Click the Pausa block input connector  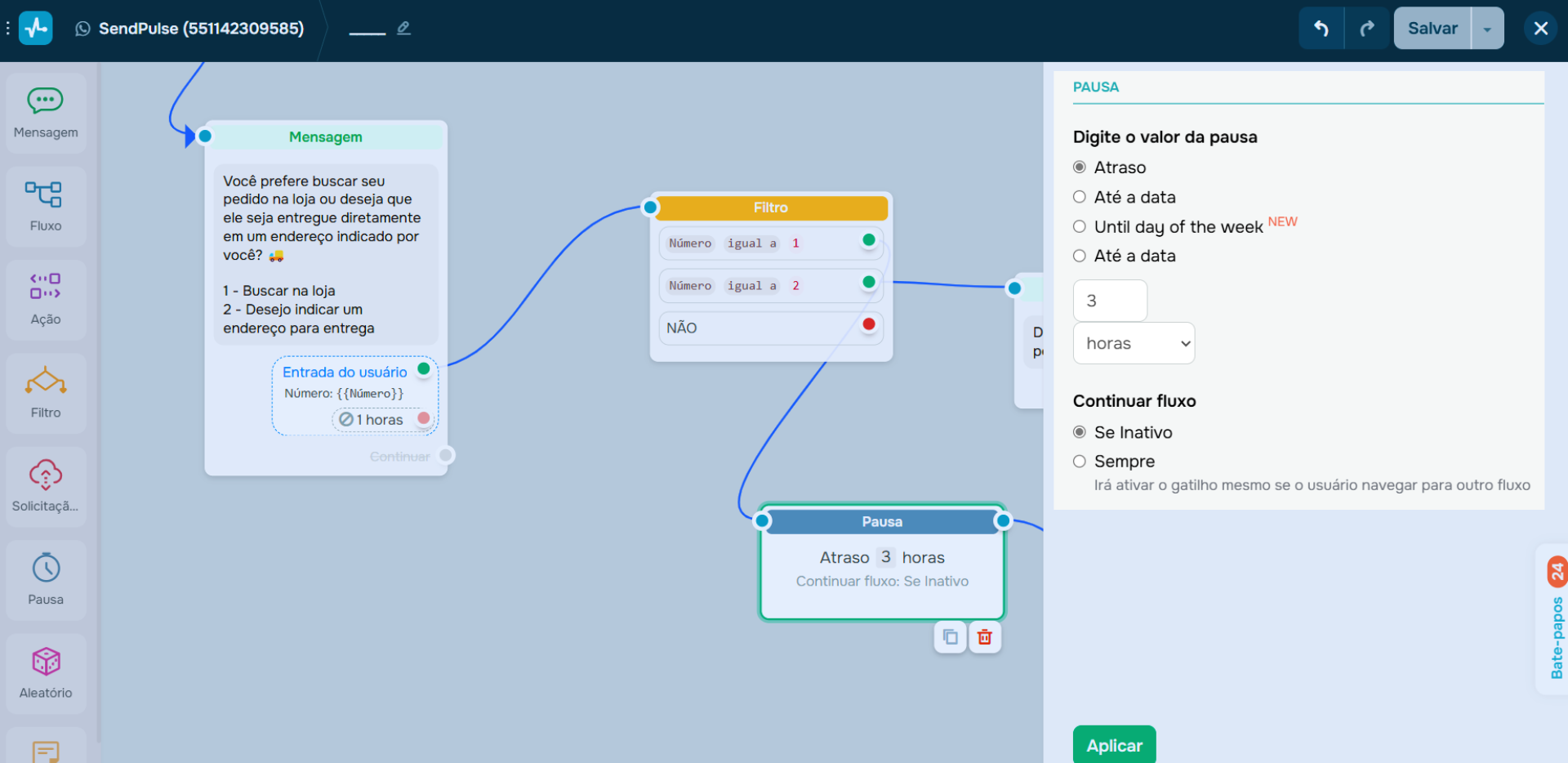pyautogui.click(x=763, y=520)
